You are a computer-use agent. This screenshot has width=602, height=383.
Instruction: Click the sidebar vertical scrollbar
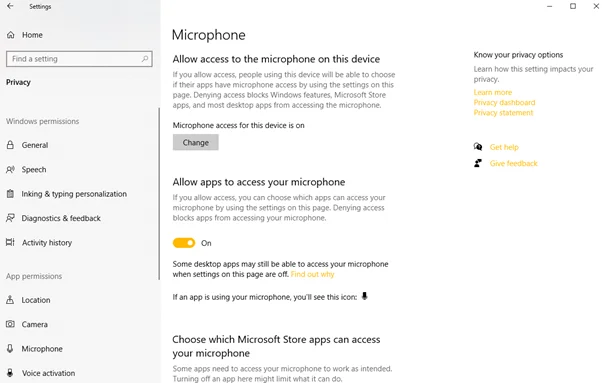point(159,194)
